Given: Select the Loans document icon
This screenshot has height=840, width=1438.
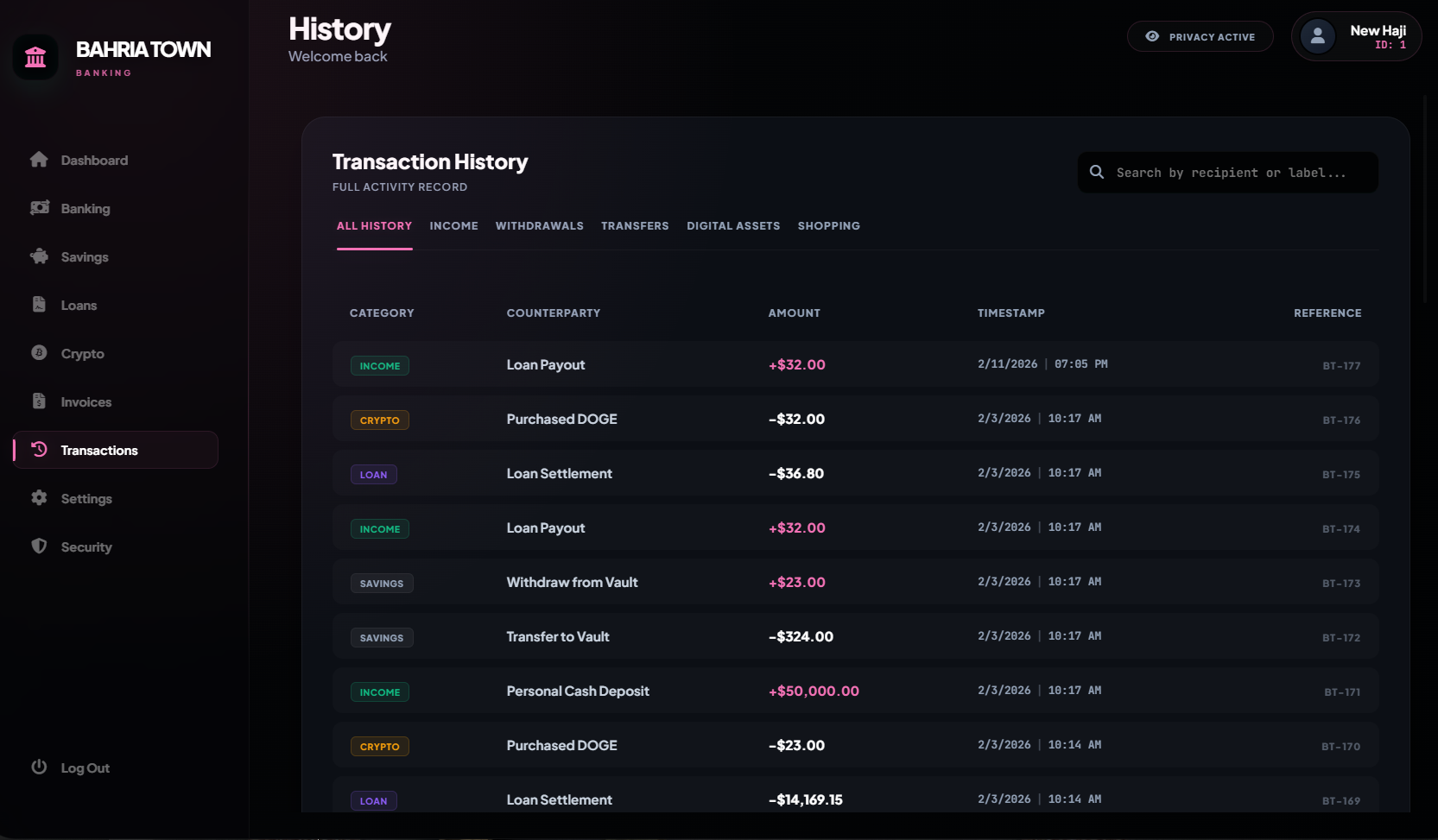Looking at the screenshot, I should [x=39, y=305].
